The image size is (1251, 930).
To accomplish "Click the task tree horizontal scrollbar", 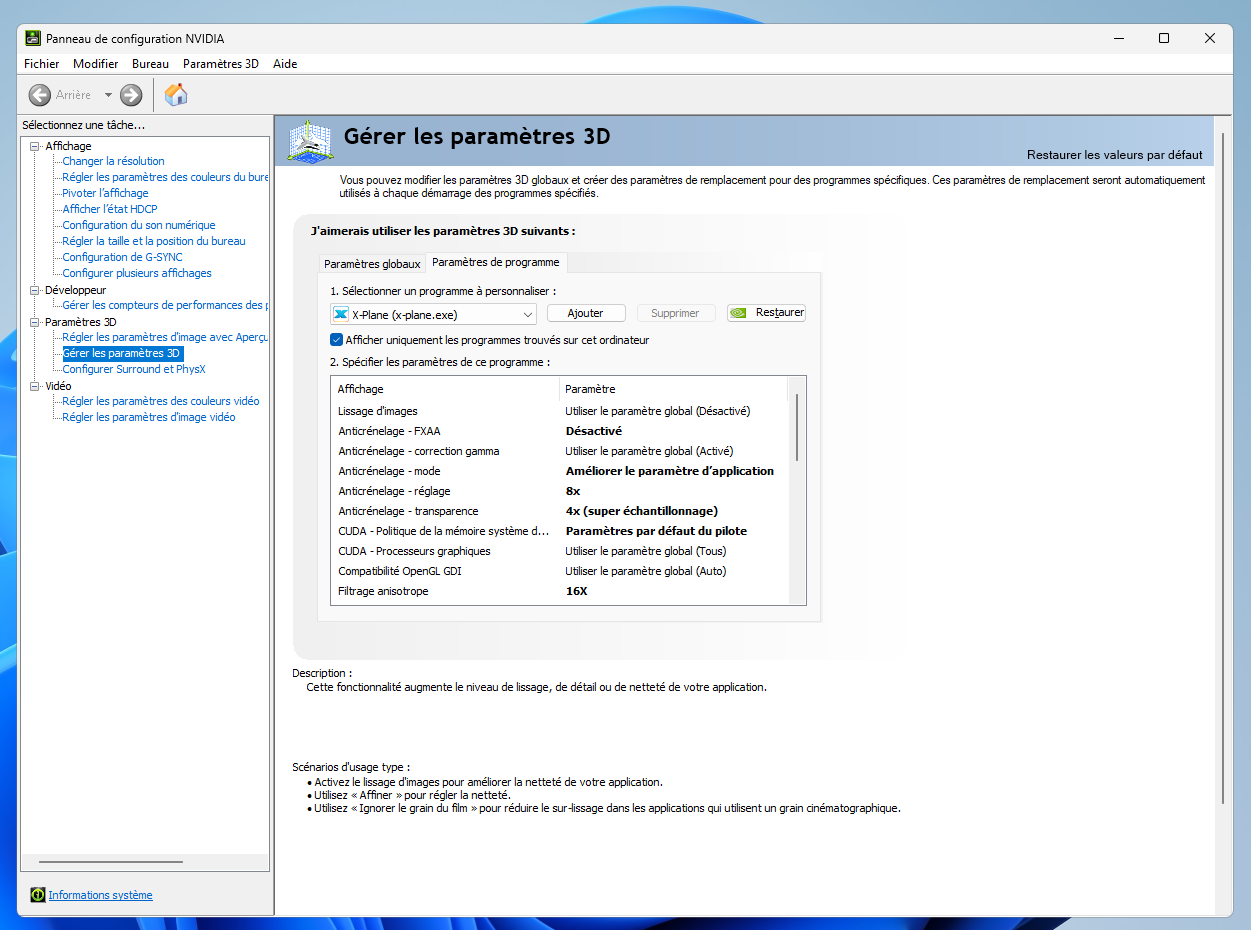I will (110, 862).
